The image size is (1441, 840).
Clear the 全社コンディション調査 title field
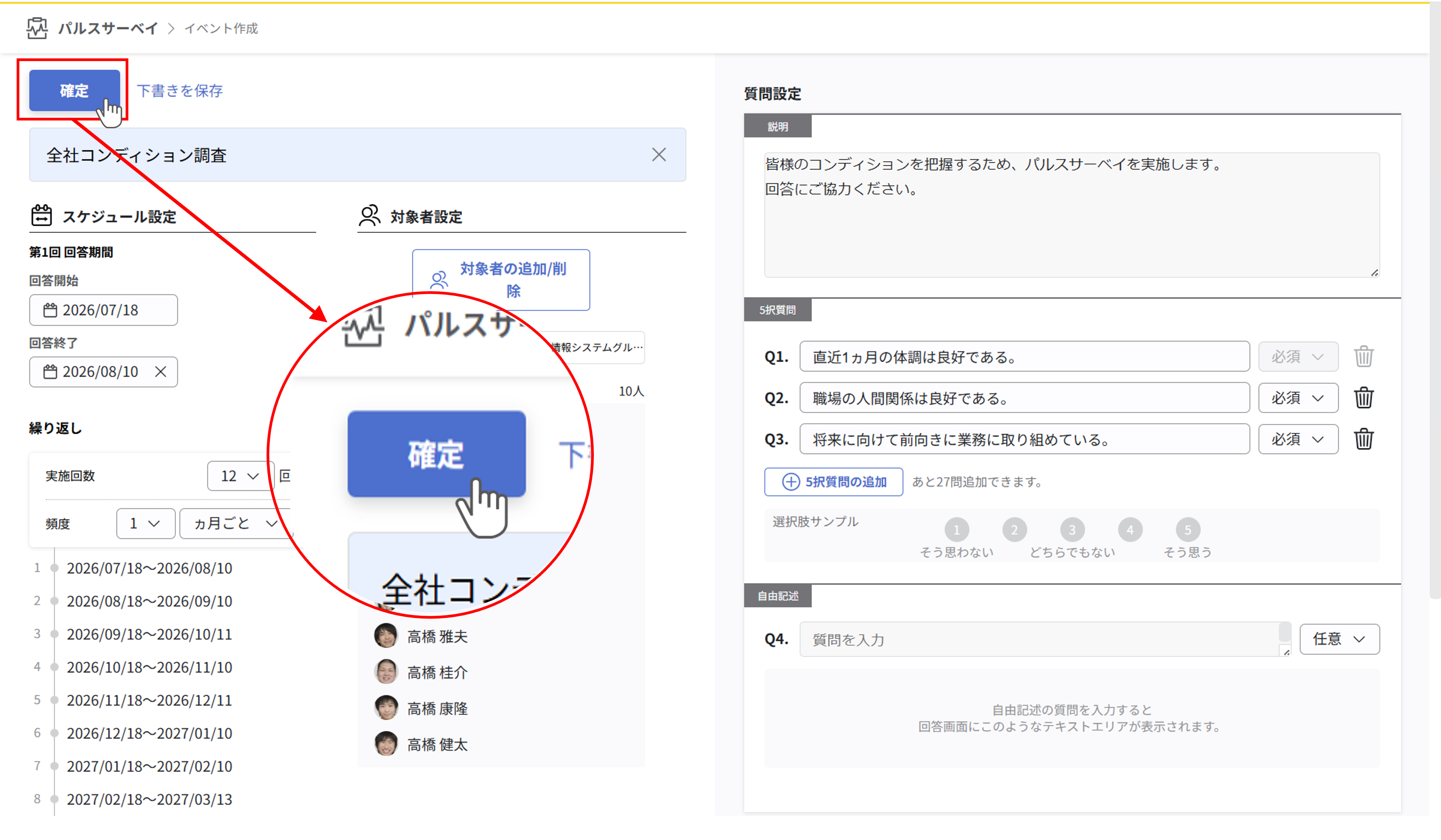659,154
